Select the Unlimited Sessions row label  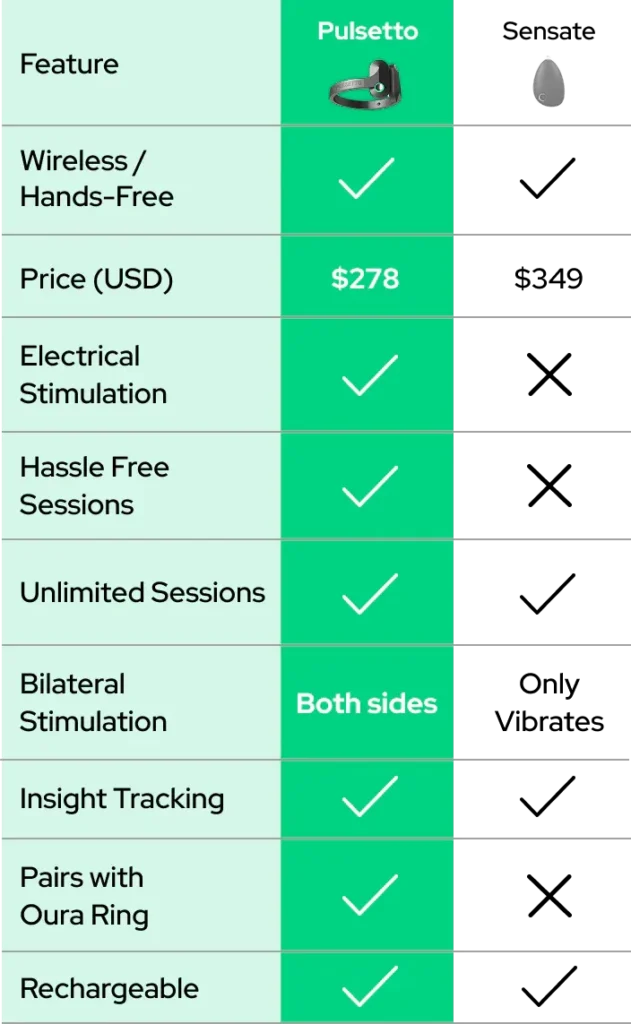(x=142, y=592)
